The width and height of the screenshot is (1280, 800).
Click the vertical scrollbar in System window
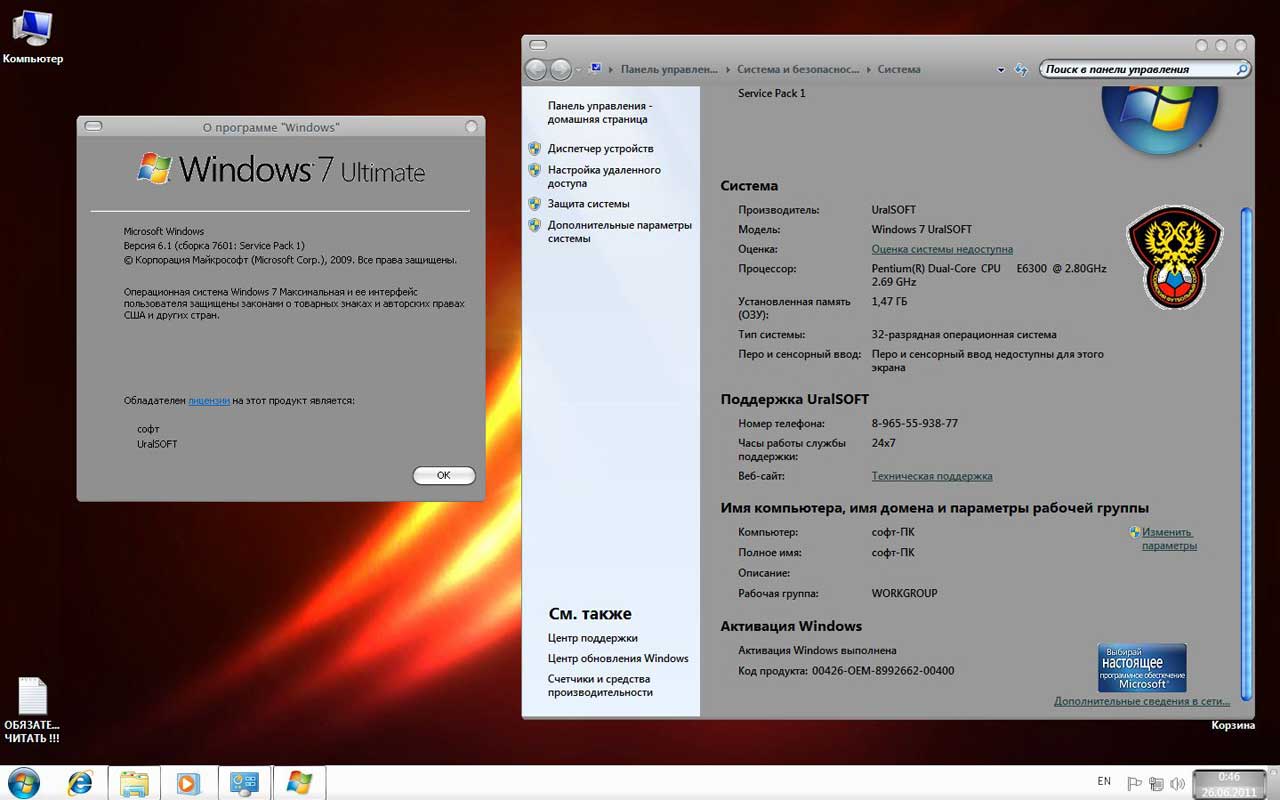click(1246, 450)
